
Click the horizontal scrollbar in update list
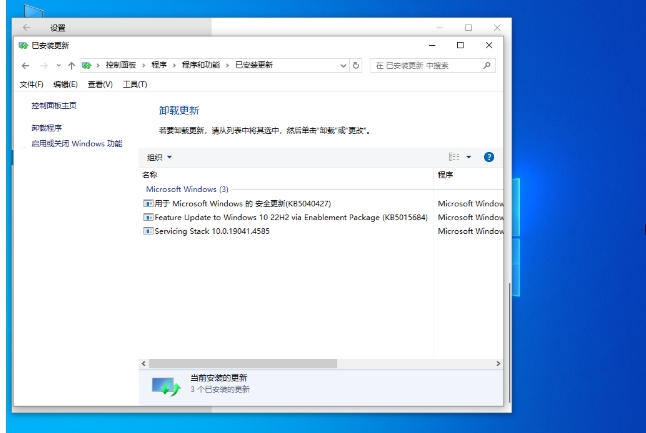coord(240,364)
